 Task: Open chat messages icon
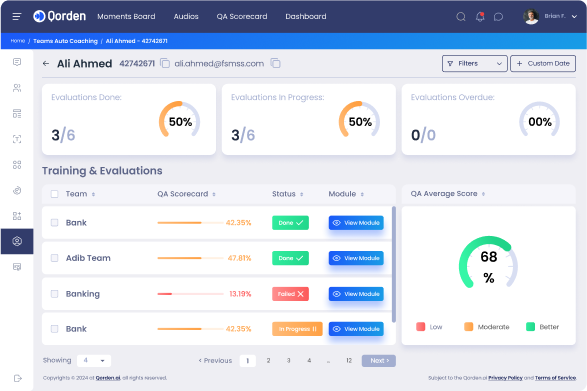(498, 16)
